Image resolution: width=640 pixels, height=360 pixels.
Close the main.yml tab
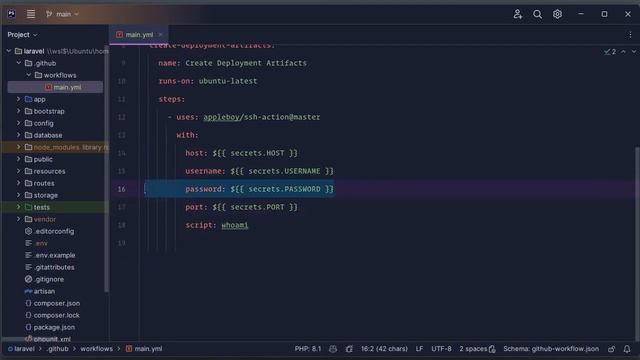pyautogui.click(x=160, y=35)
